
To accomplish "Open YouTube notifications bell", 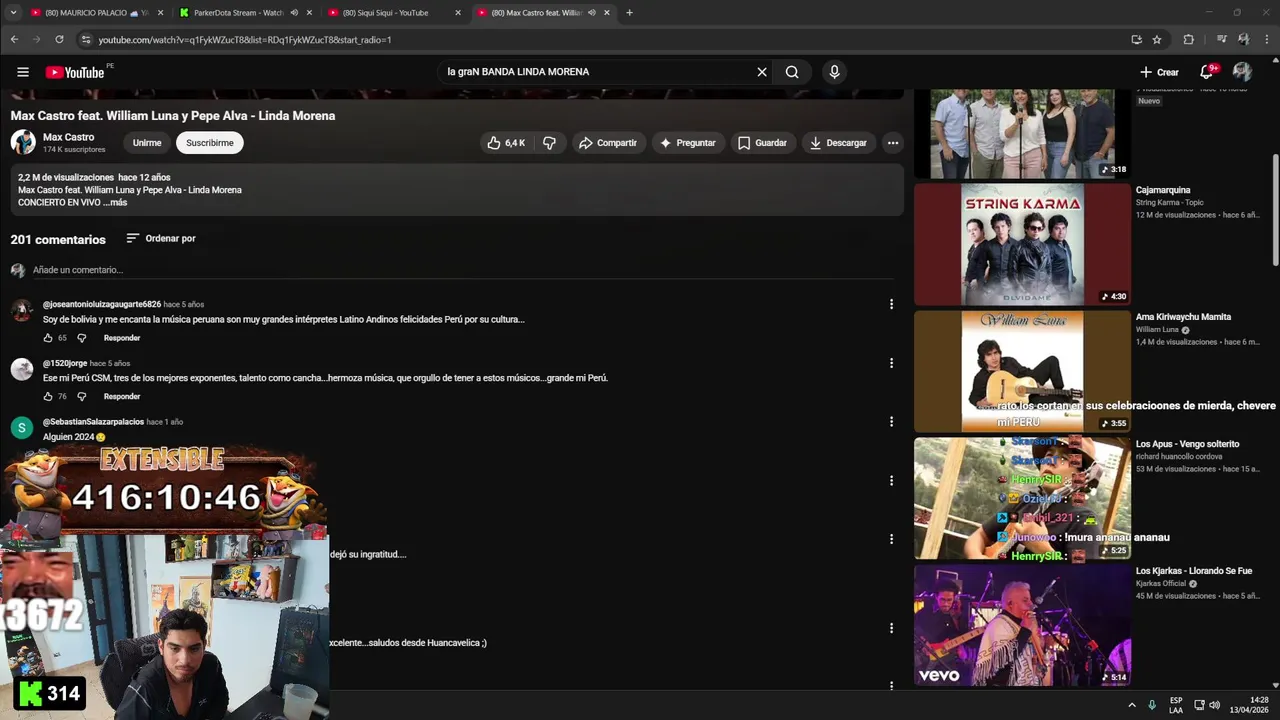I will click(x=1207, y=72).
